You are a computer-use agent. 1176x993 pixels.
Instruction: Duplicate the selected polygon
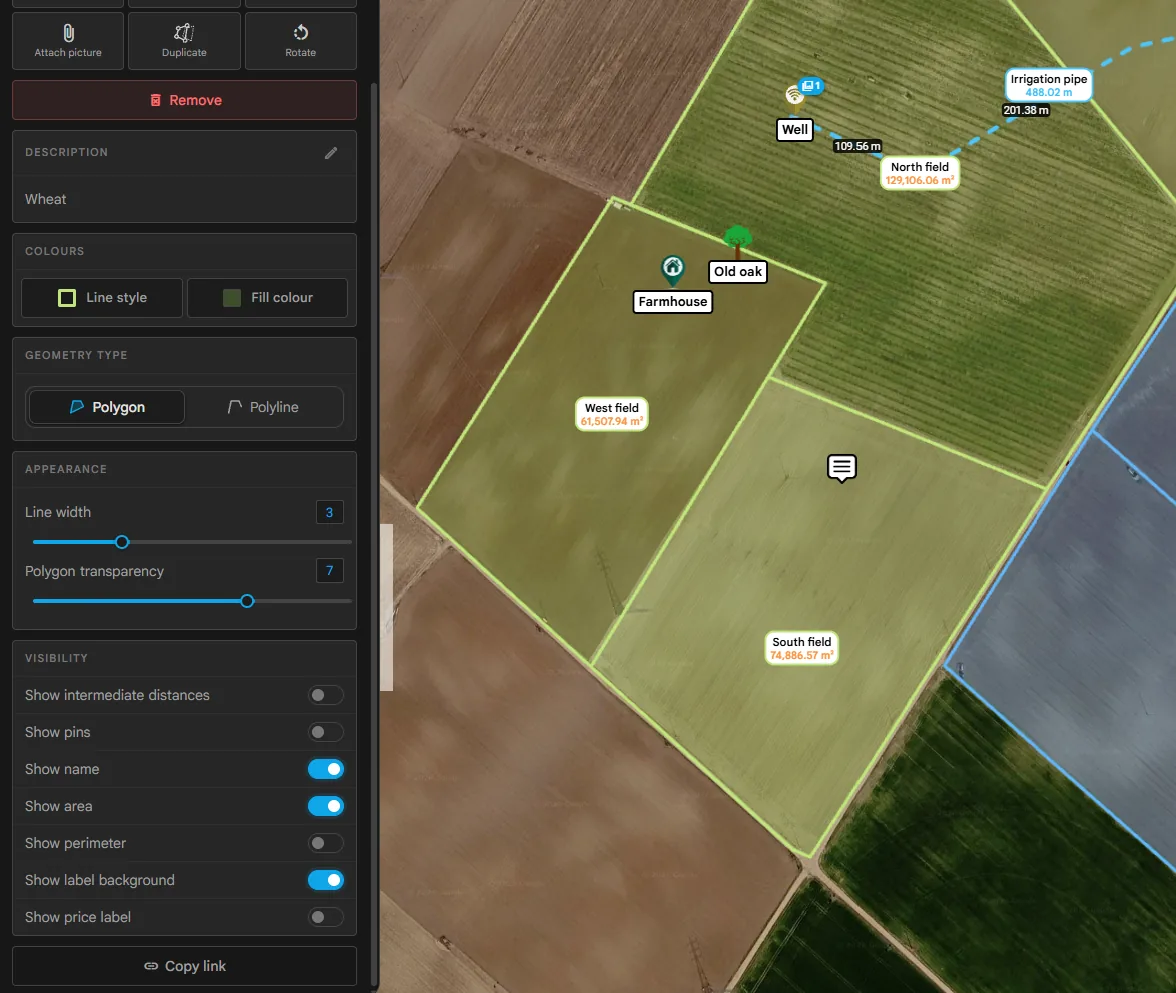[x=184, y=41]
